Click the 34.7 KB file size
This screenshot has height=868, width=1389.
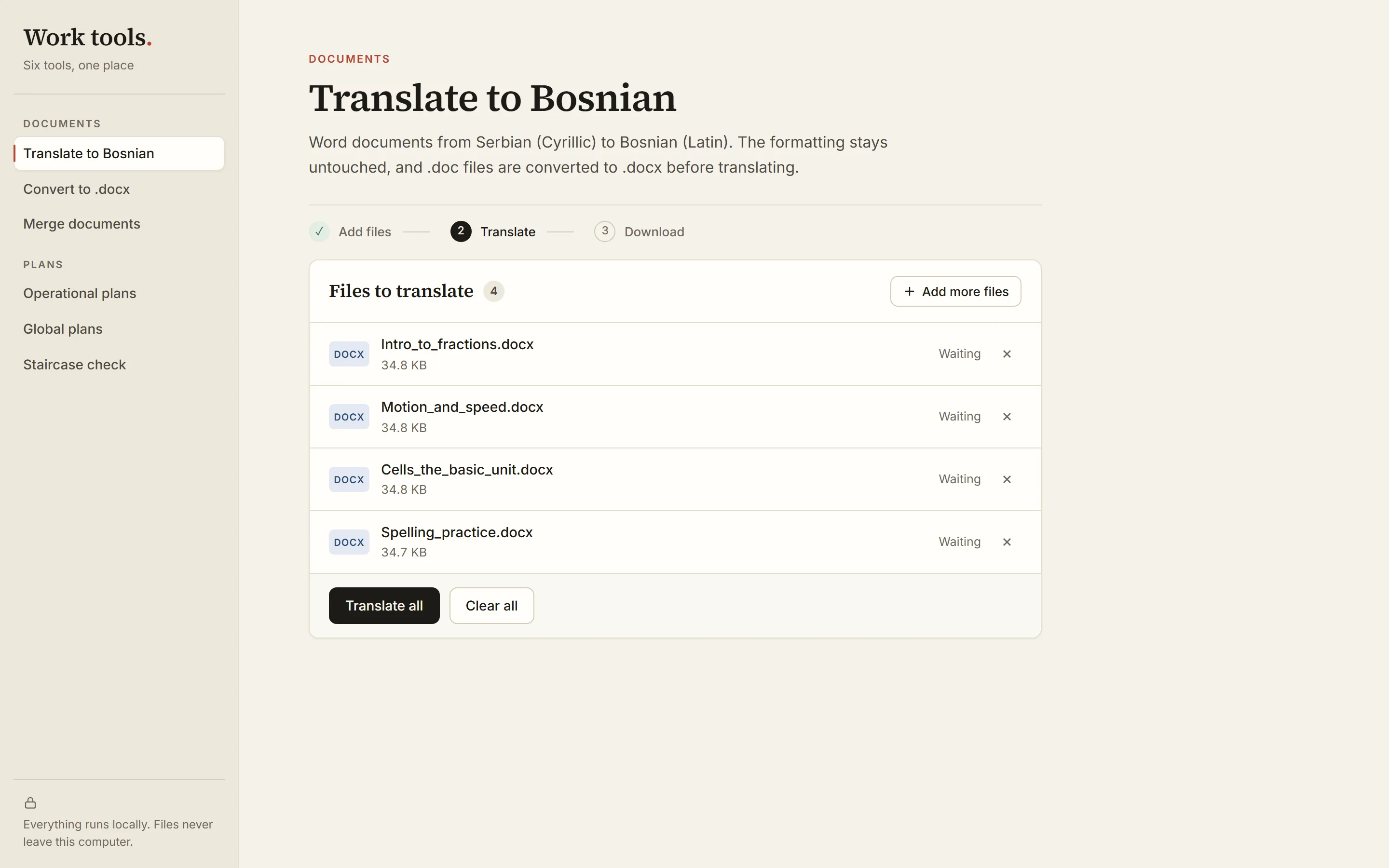(x=404, y=552)
